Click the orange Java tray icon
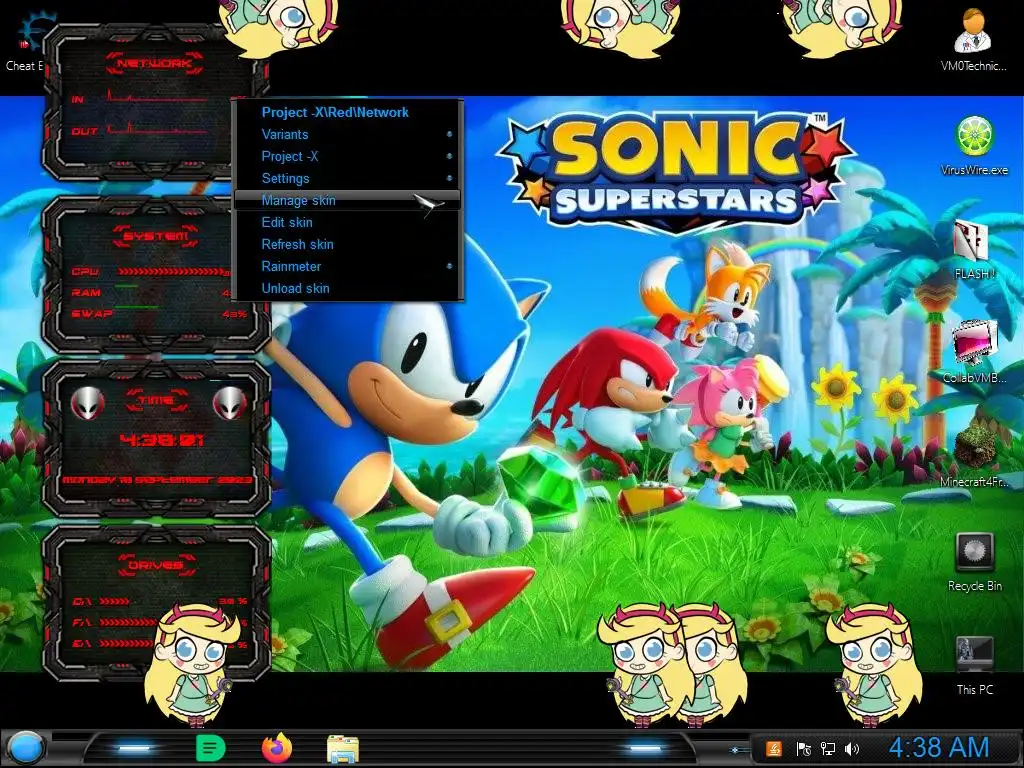The width and height of the screenshot is (1024, 768). click(774, 748)
